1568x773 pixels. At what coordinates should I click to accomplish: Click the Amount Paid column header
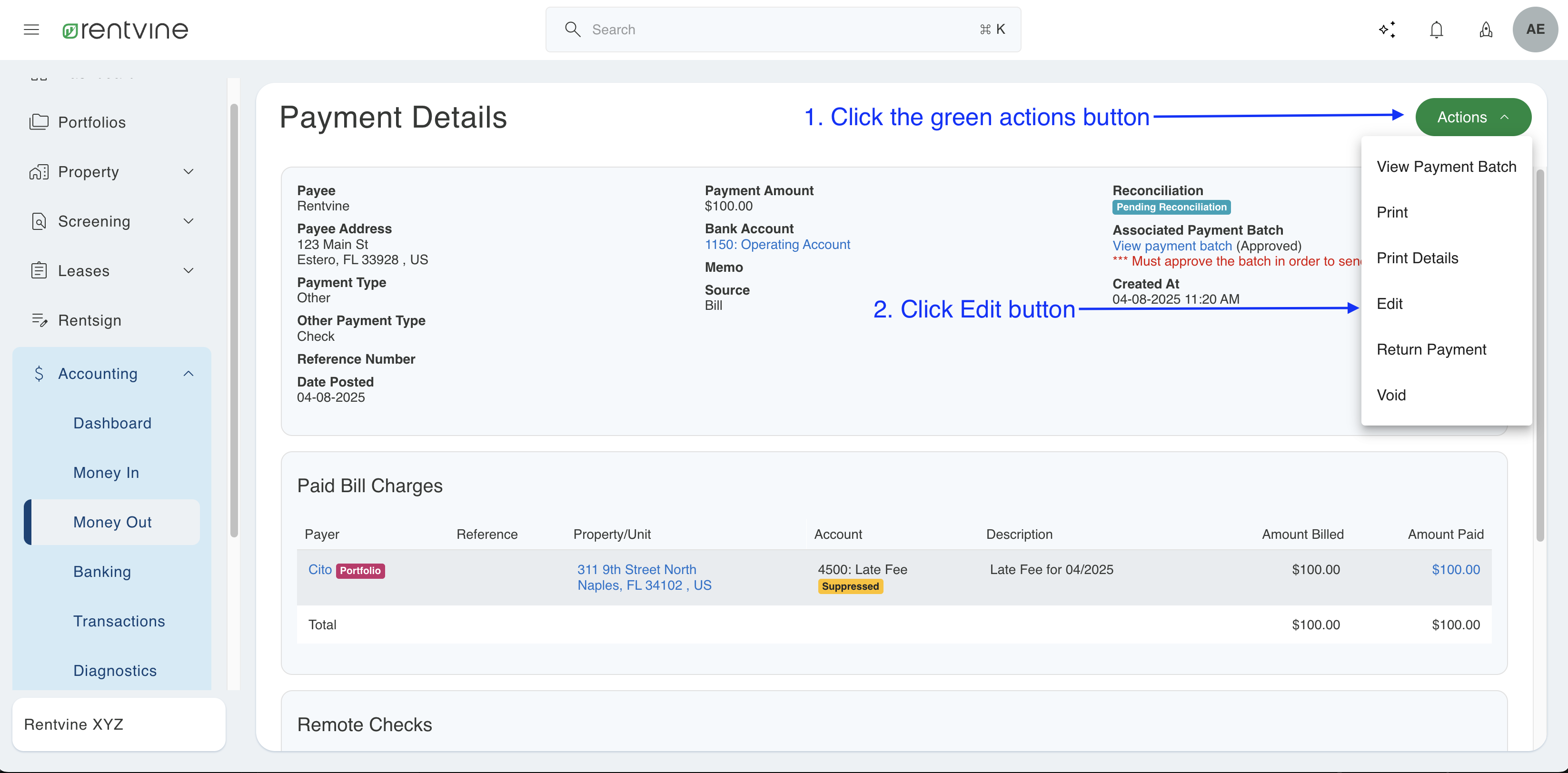click(1445, 535)
